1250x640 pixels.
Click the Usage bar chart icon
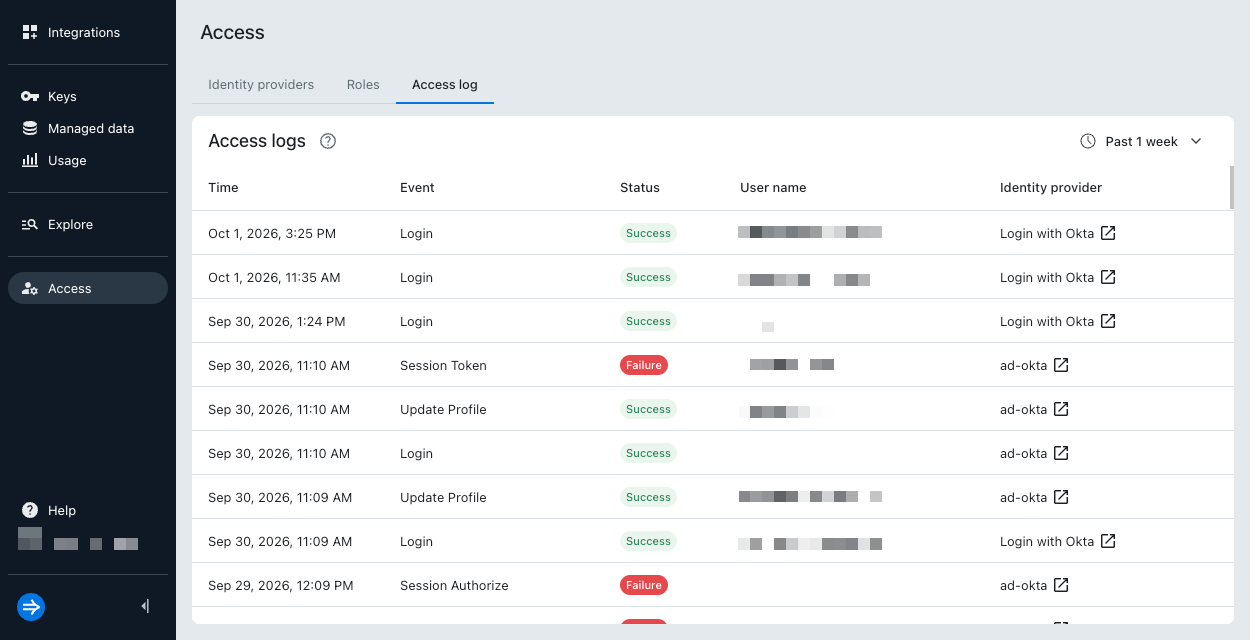(x=30, y=161)
